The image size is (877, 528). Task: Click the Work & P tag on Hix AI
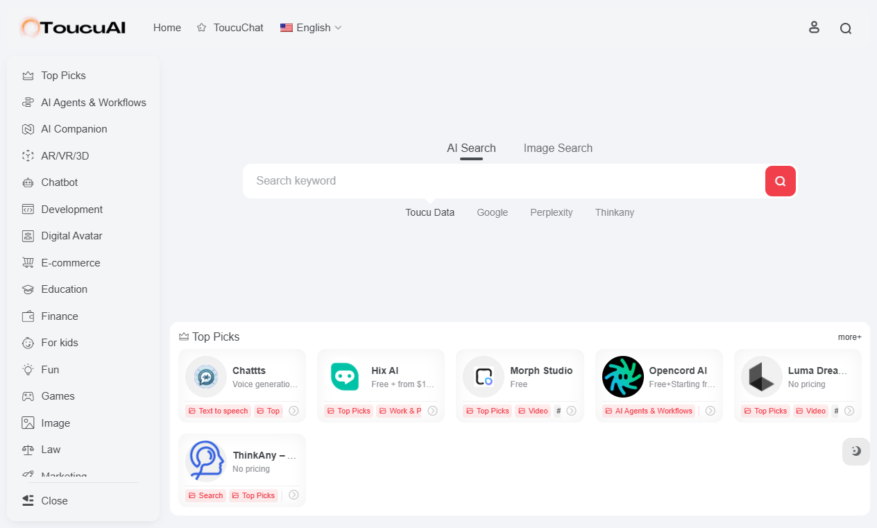(x=399, y=411)
